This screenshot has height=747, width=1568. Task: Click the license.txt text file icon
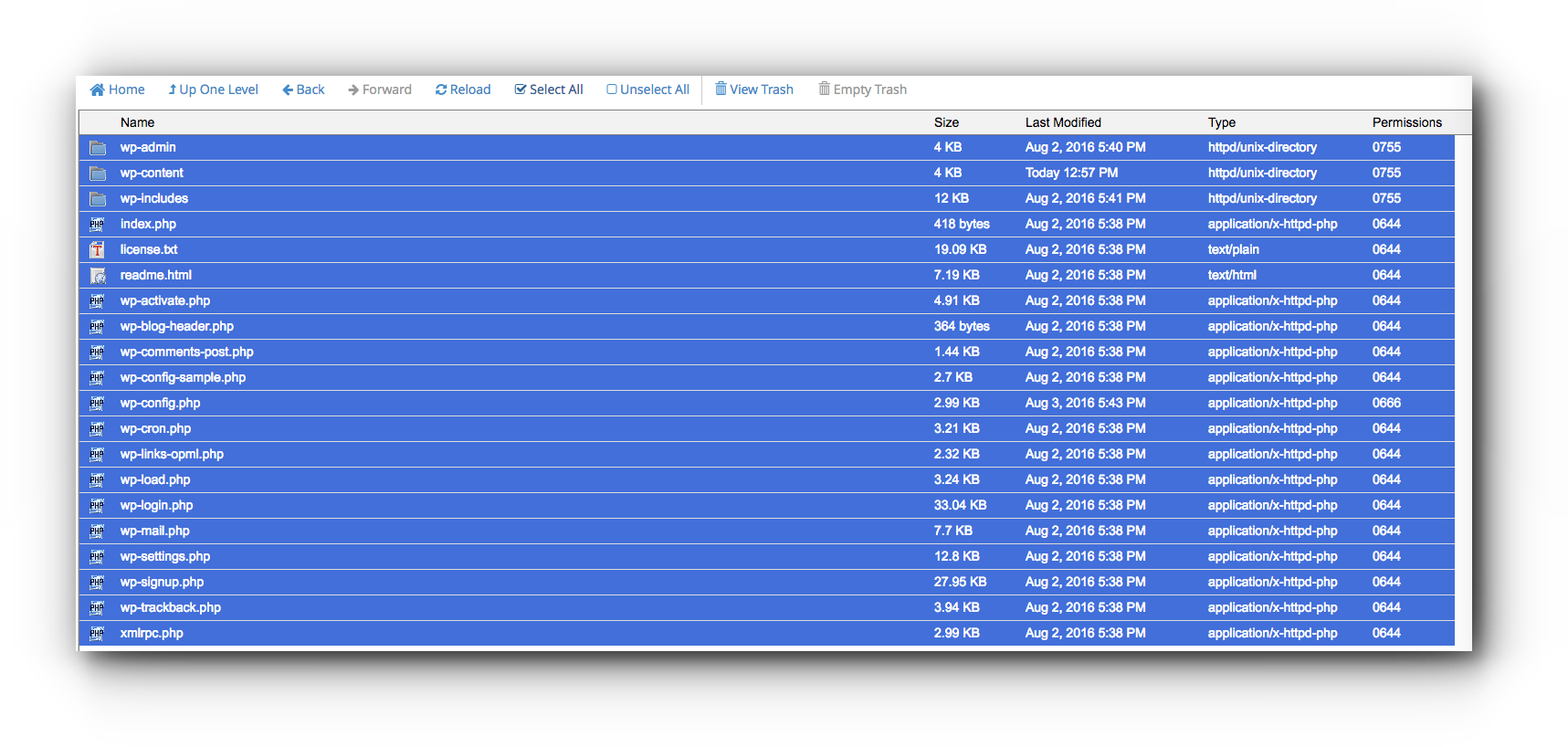[x=97, y=249]
